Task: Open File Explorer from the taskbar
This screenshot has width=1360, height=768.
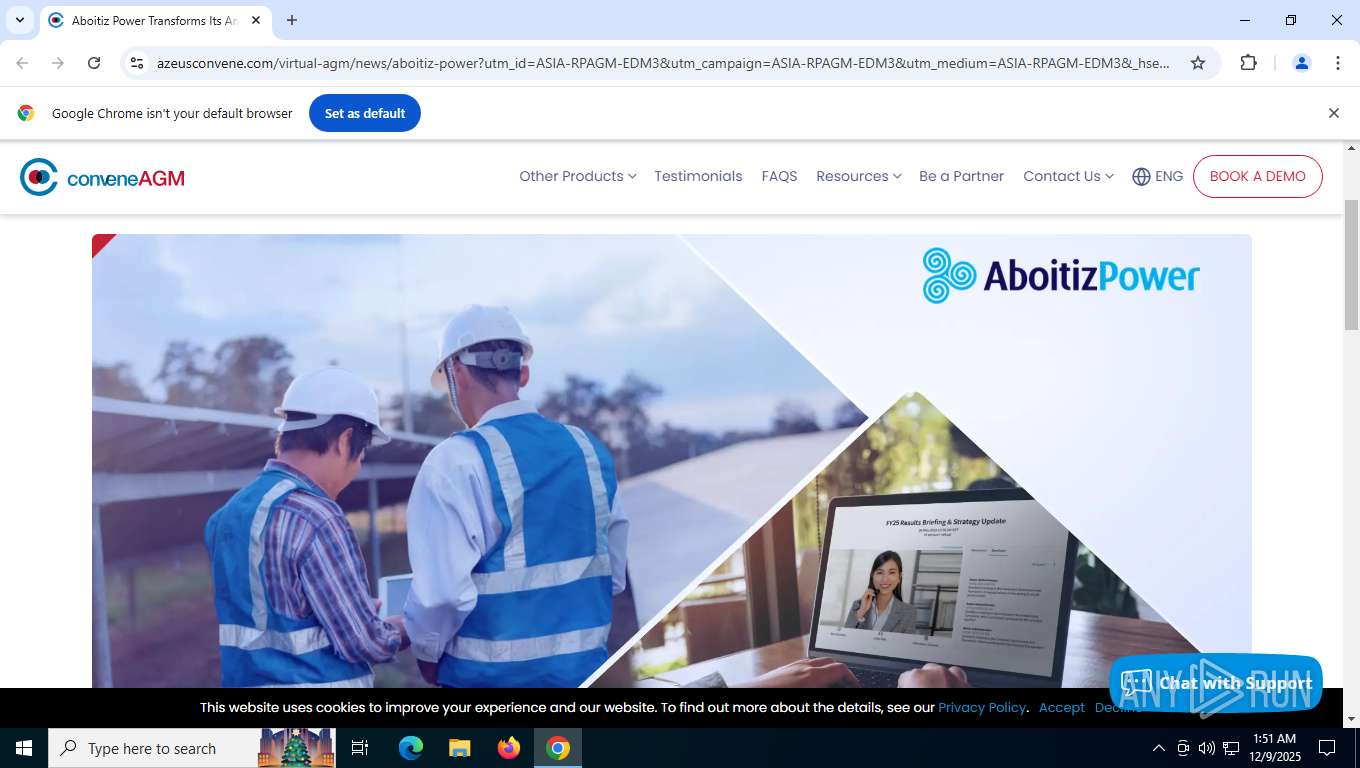Action: 459,748
